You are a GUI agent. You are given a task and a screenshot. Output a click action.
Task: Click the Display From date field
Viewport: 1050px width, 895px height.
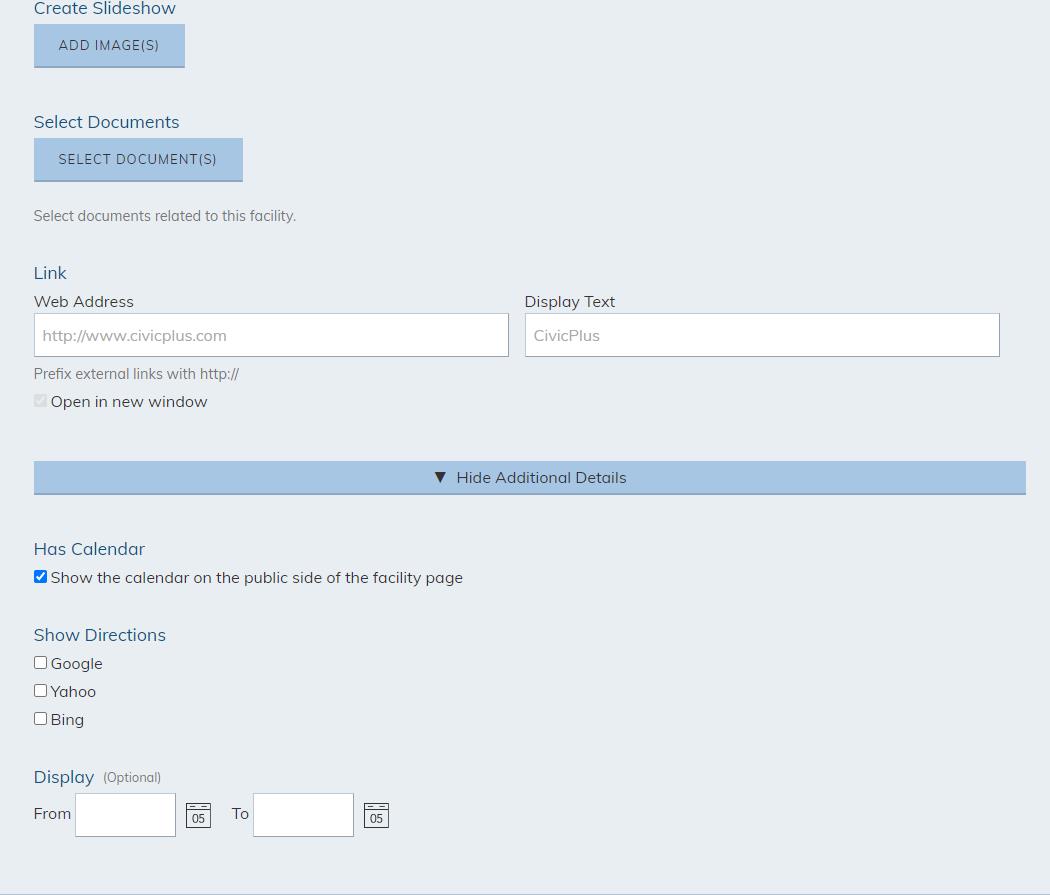[x=125, y=815]
